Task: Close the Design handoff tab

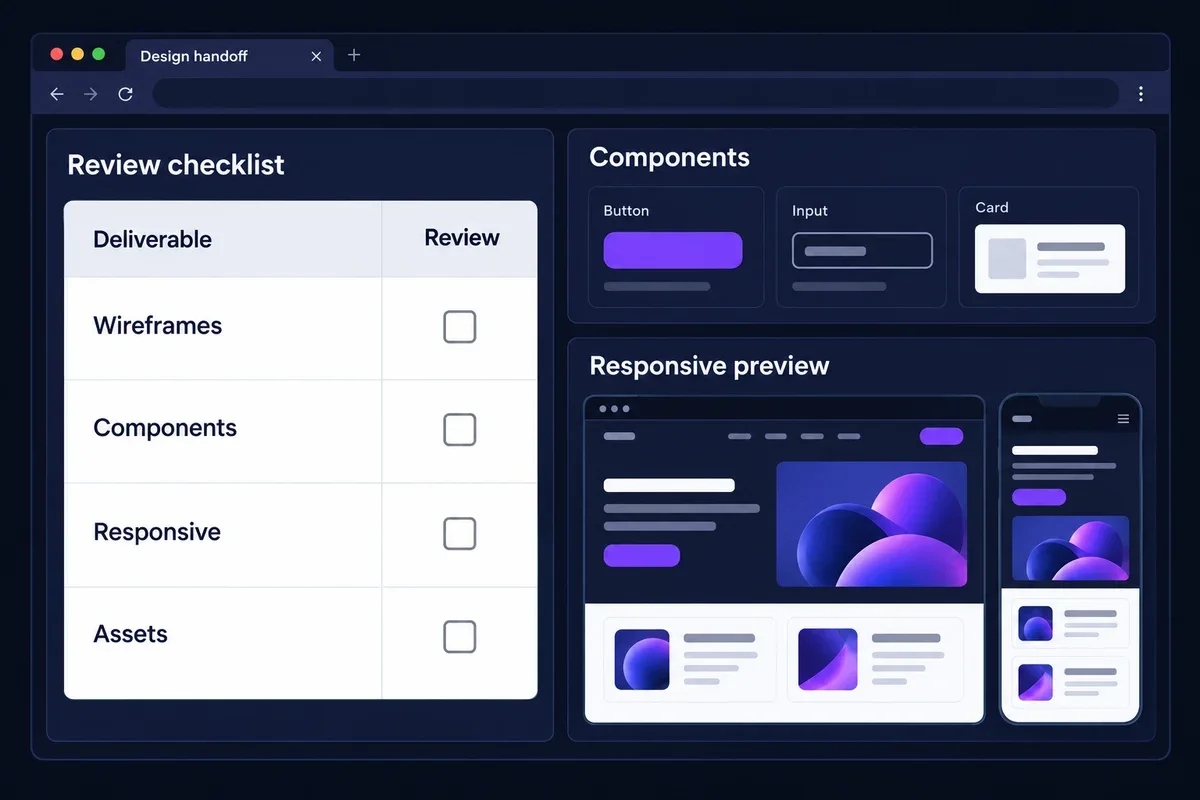Action: [x=316, y=57]
